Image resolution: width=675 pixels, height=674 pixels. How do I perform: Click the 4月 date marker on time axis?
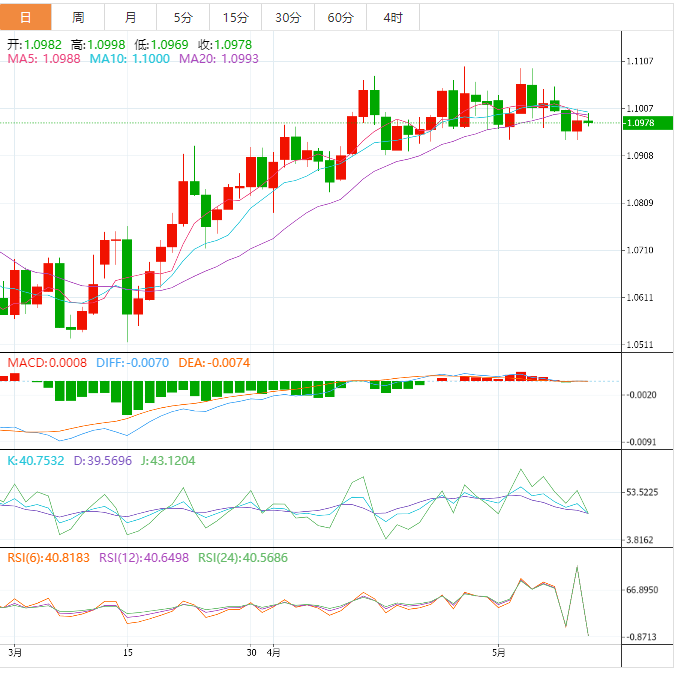point(275,653)
